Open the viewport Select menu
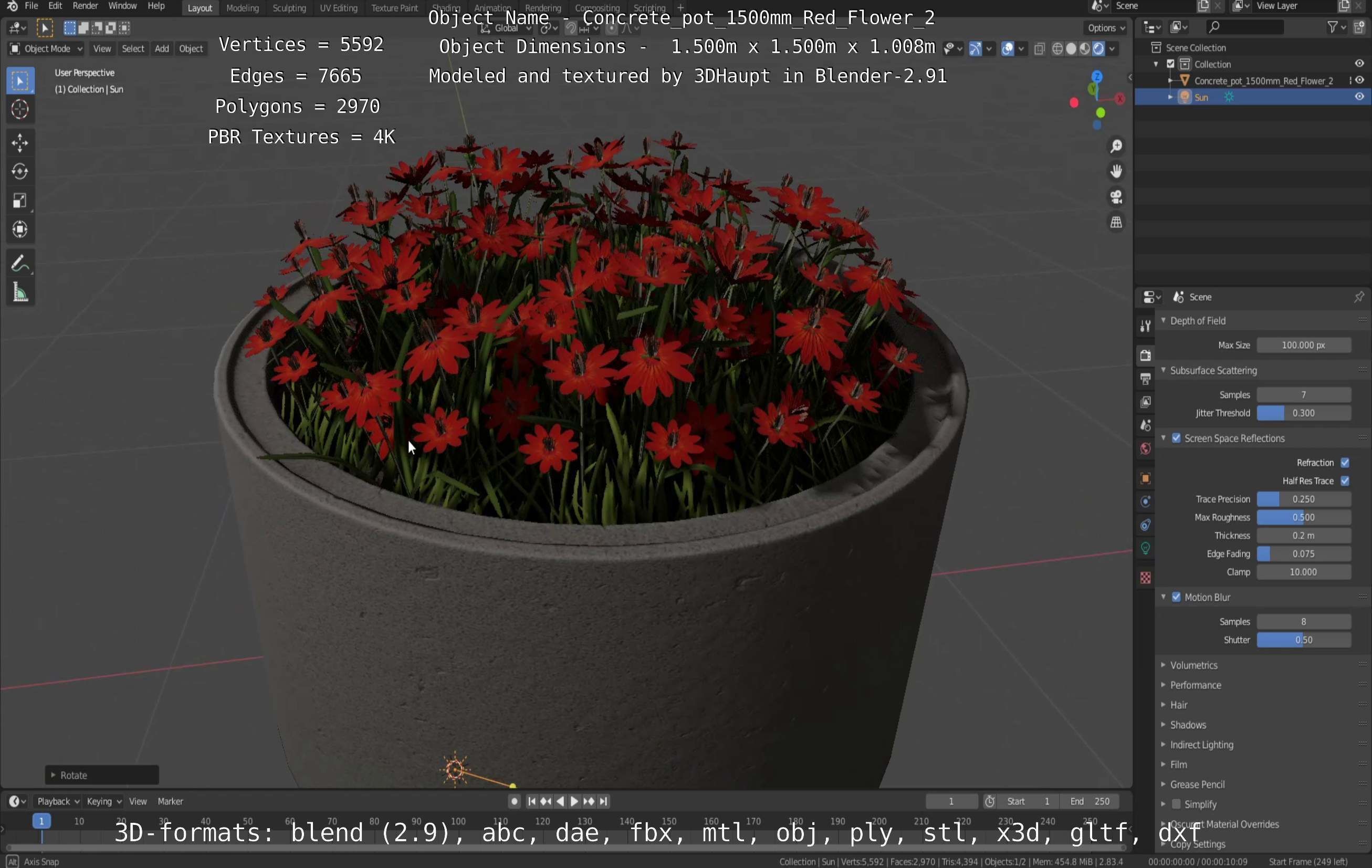 click(133, 49)
